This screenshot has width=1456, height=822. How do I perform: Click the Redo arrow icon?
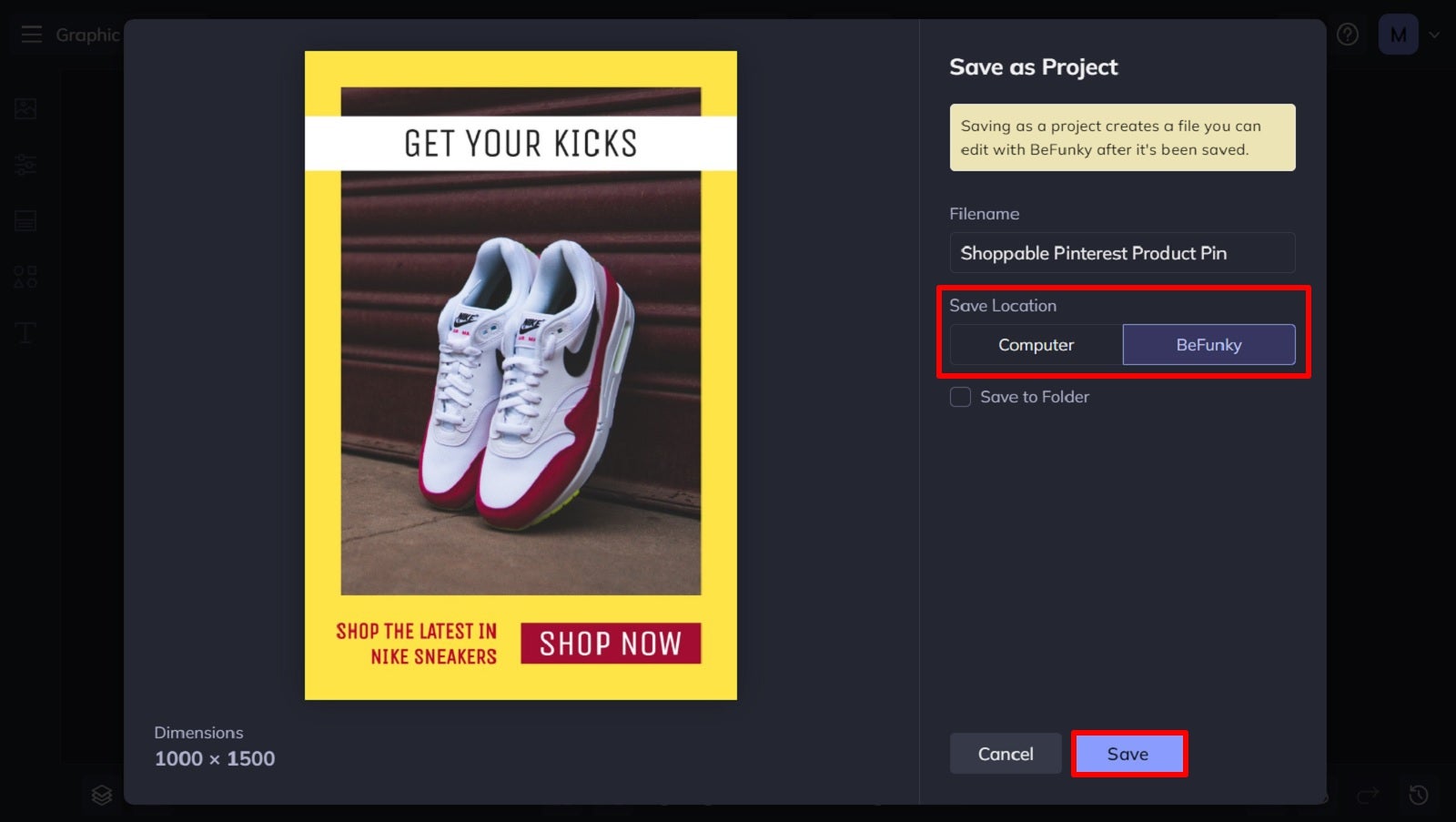pyautogui.click(x=1368, y=795)
